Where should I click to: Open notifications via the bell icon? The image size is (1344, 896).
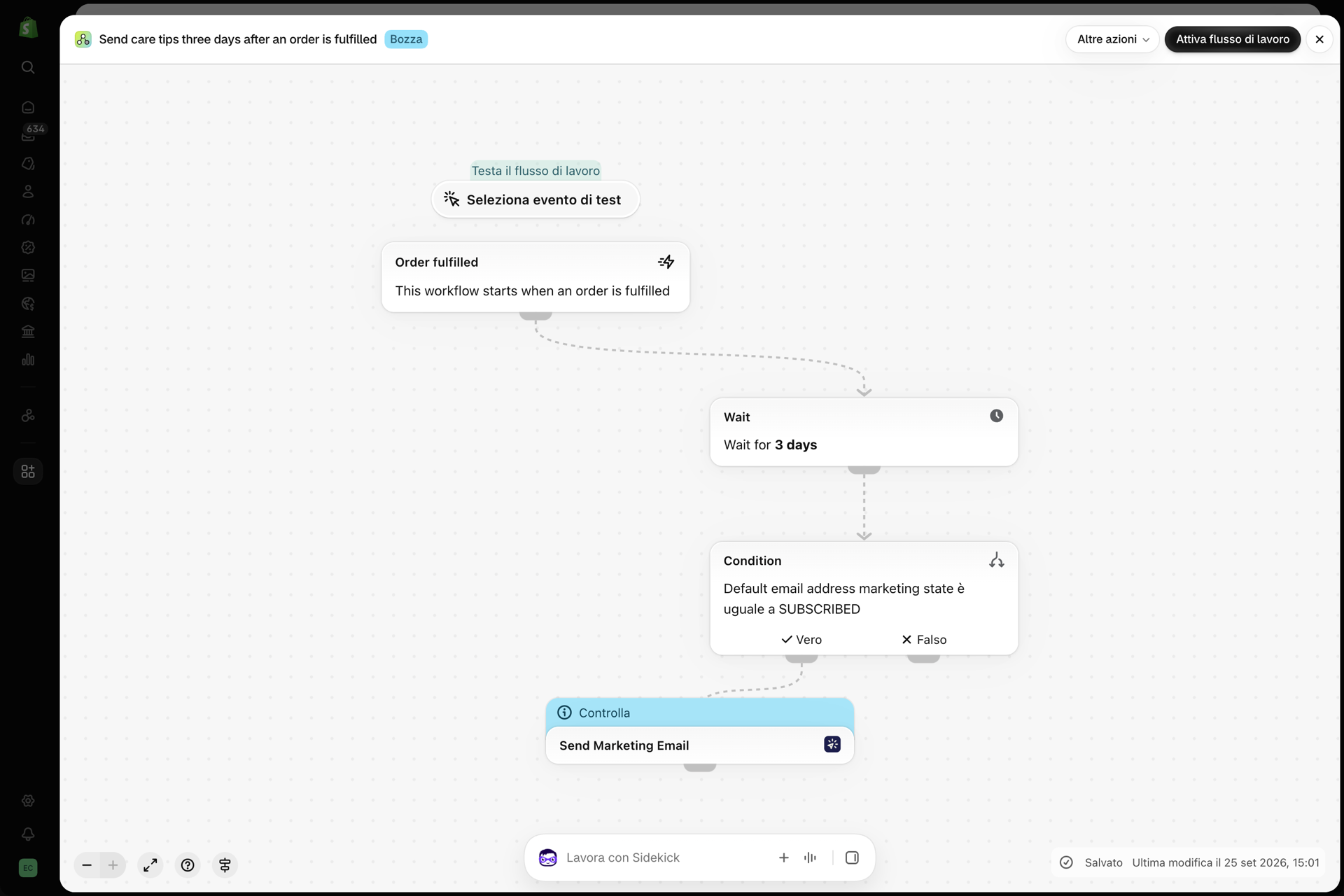[28, 834]
